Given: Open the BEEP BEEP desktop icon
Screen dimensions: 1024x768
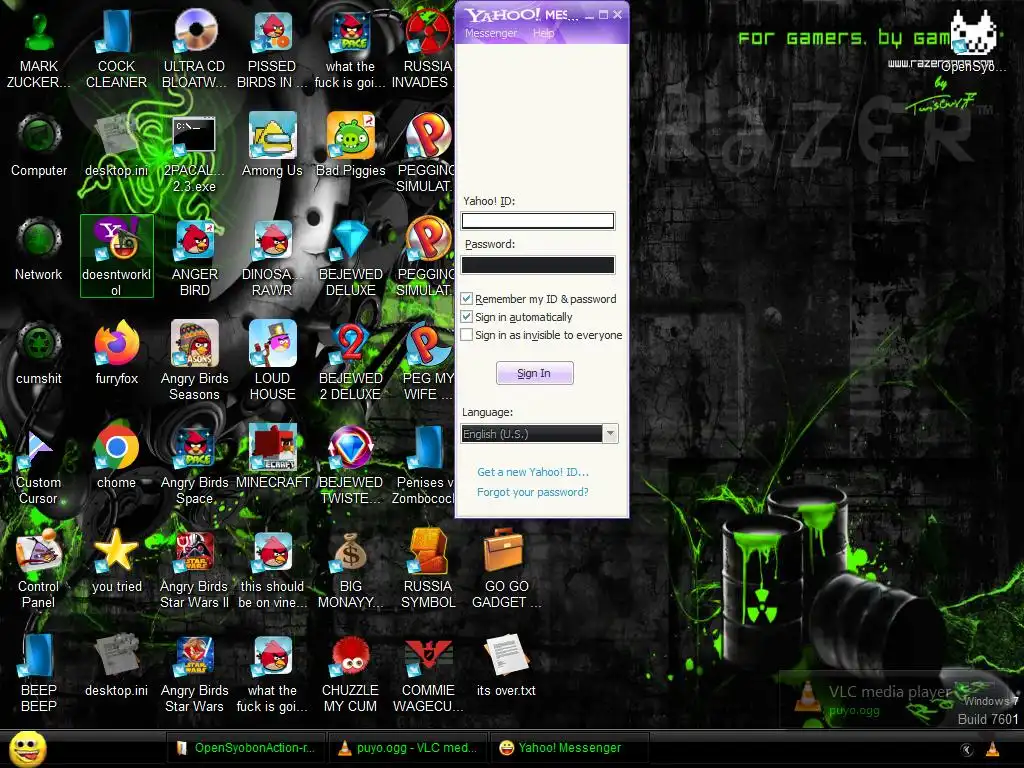Looking at the screenshot, I should 37,656.
